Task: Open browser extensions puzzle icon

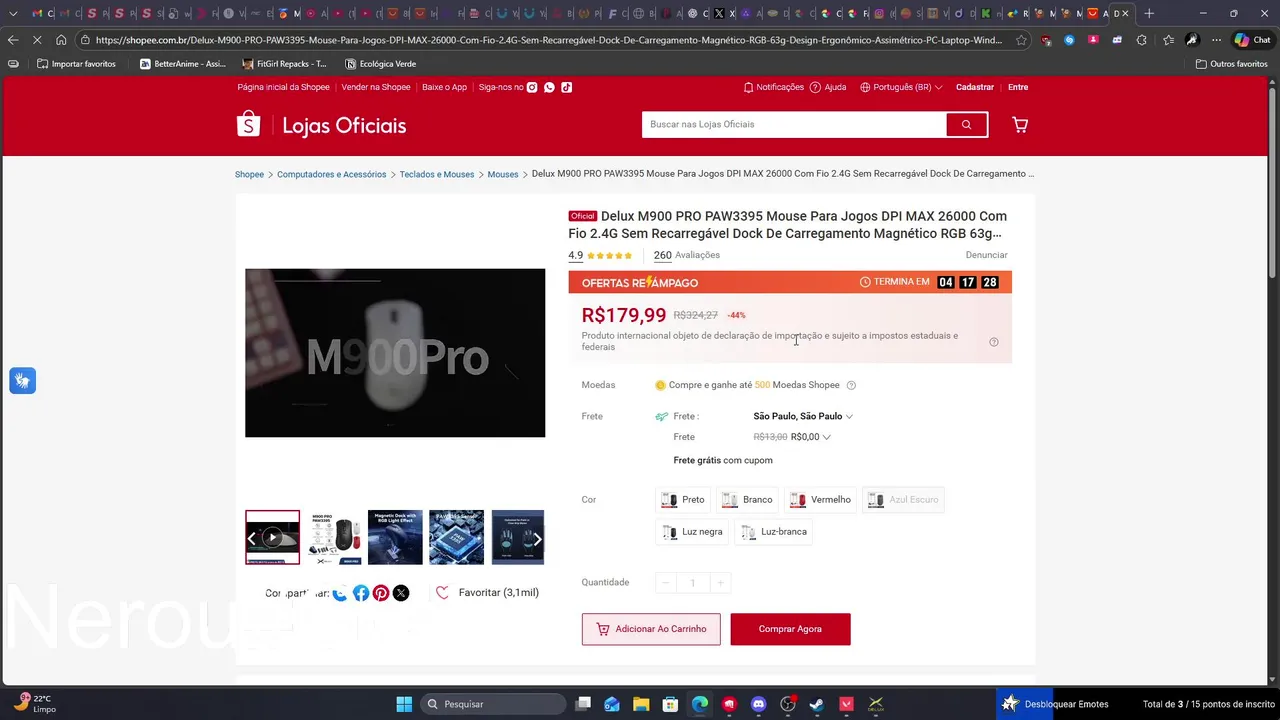Action: coord(1142,40)
